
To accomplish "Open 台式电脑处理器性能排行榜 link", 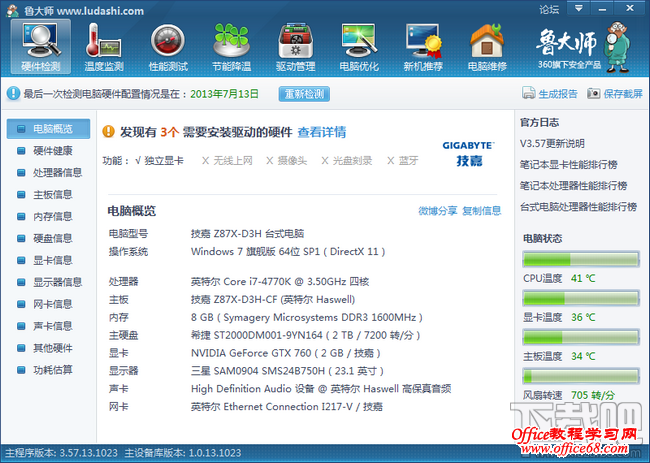I will click(x=578, y=207).
